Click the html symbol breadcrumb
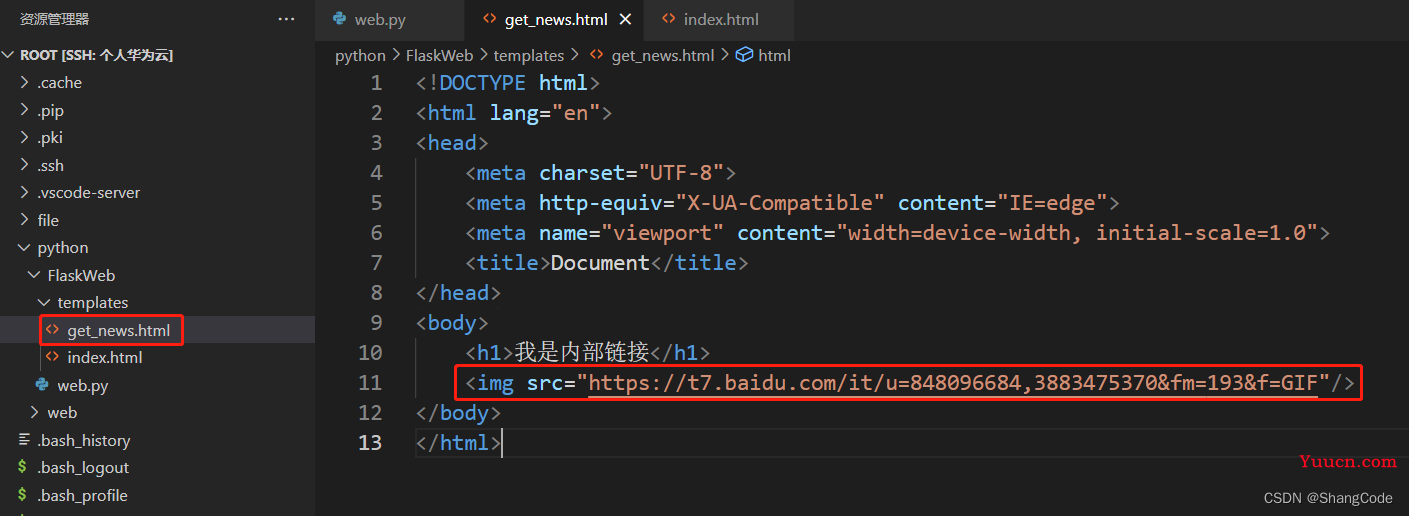This screenshot has height=516, width=1409. [774, 55]
